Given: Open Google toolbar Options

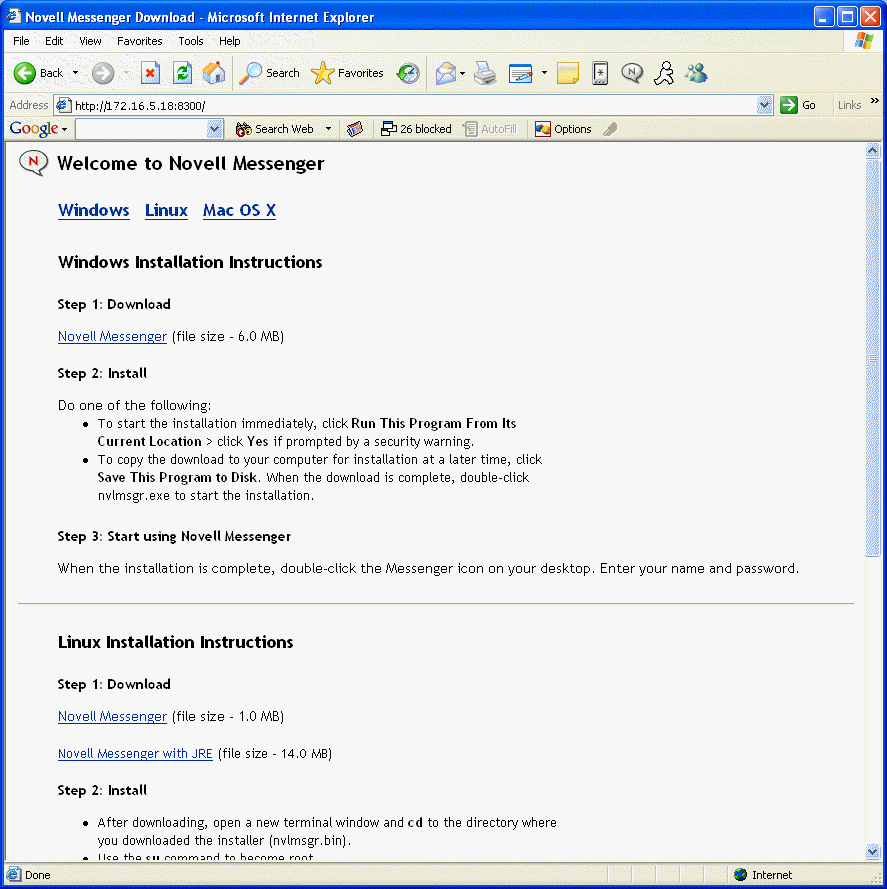Looking at the screenshot, I should click(x=563, y=129).
